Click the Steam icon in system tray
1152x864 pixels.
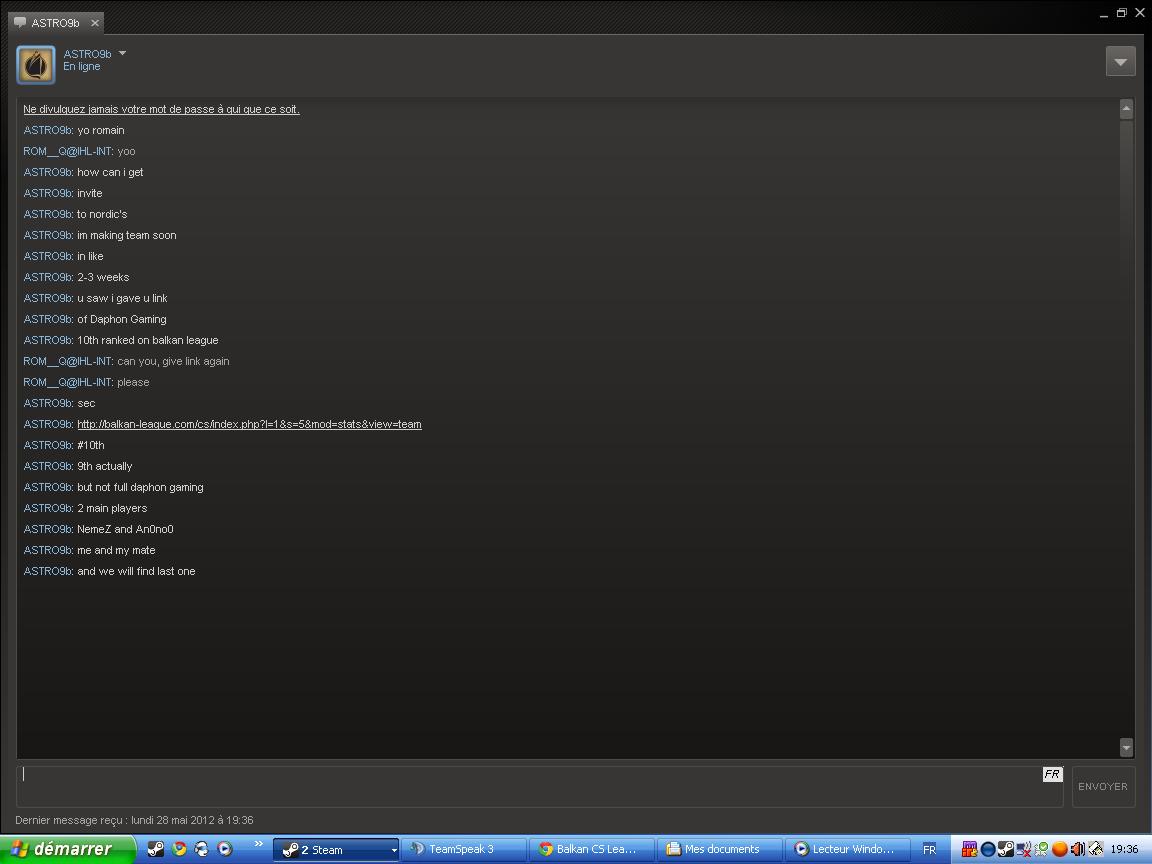tap(1005, 849)
